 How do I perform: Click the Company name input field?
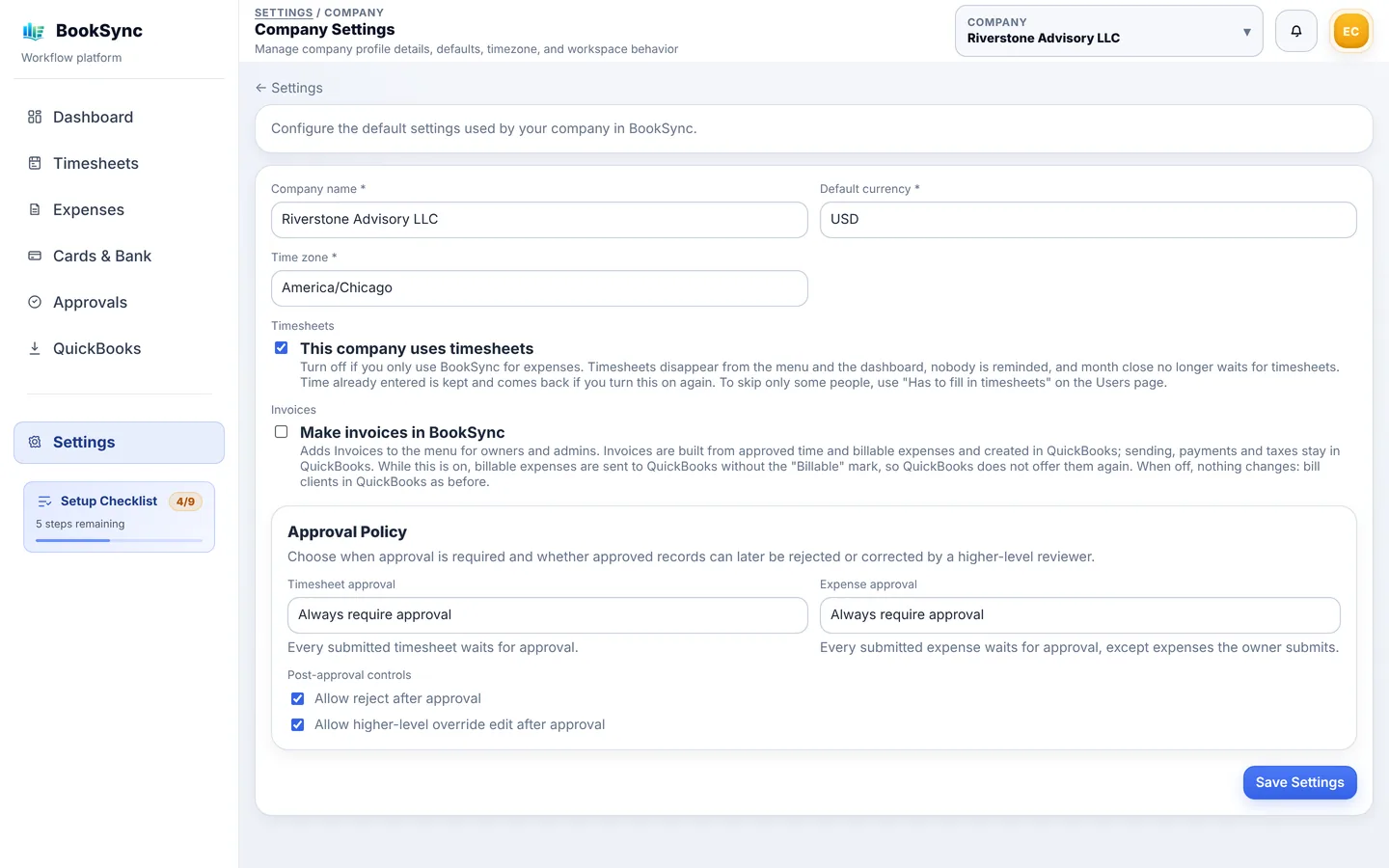tap(539, 220)
